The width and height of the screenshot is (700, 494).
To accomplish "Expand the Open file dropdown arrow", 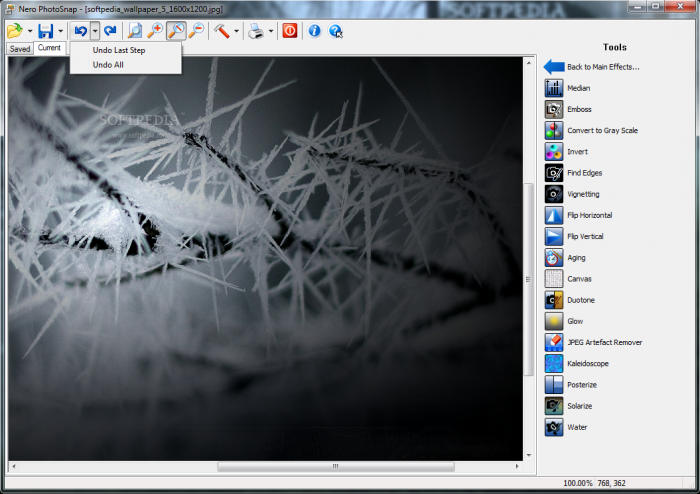I will pos(30,31).
